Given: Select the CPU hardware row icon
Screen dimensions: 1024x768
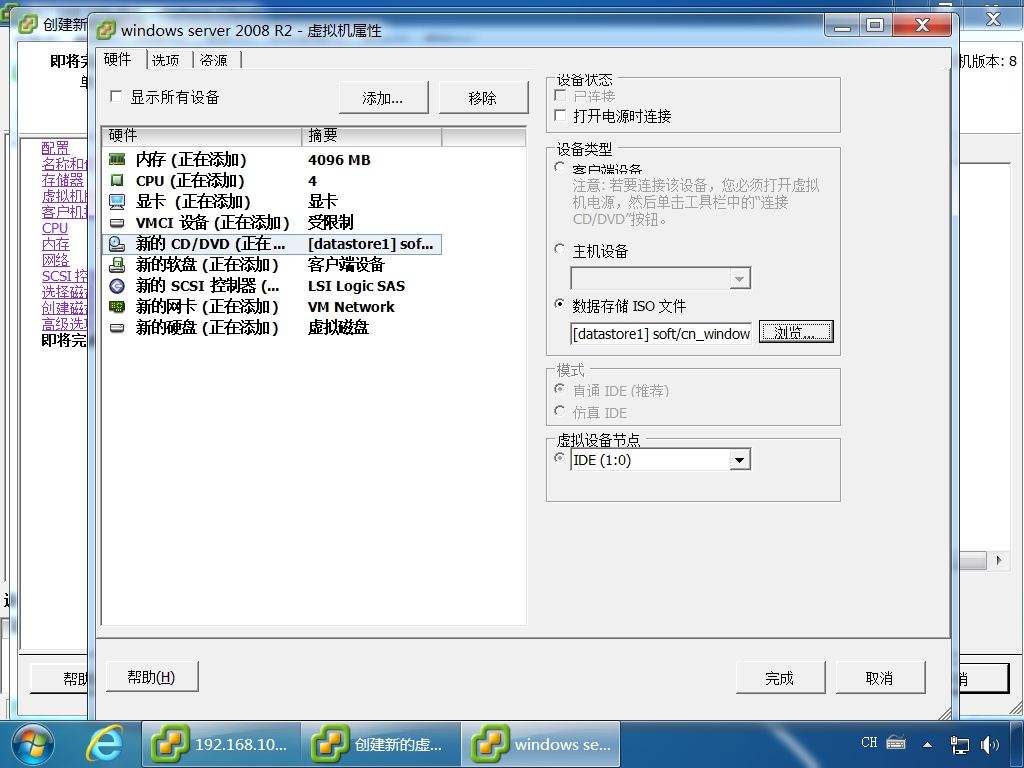Looking at the screenshot, I should point(117,180).
